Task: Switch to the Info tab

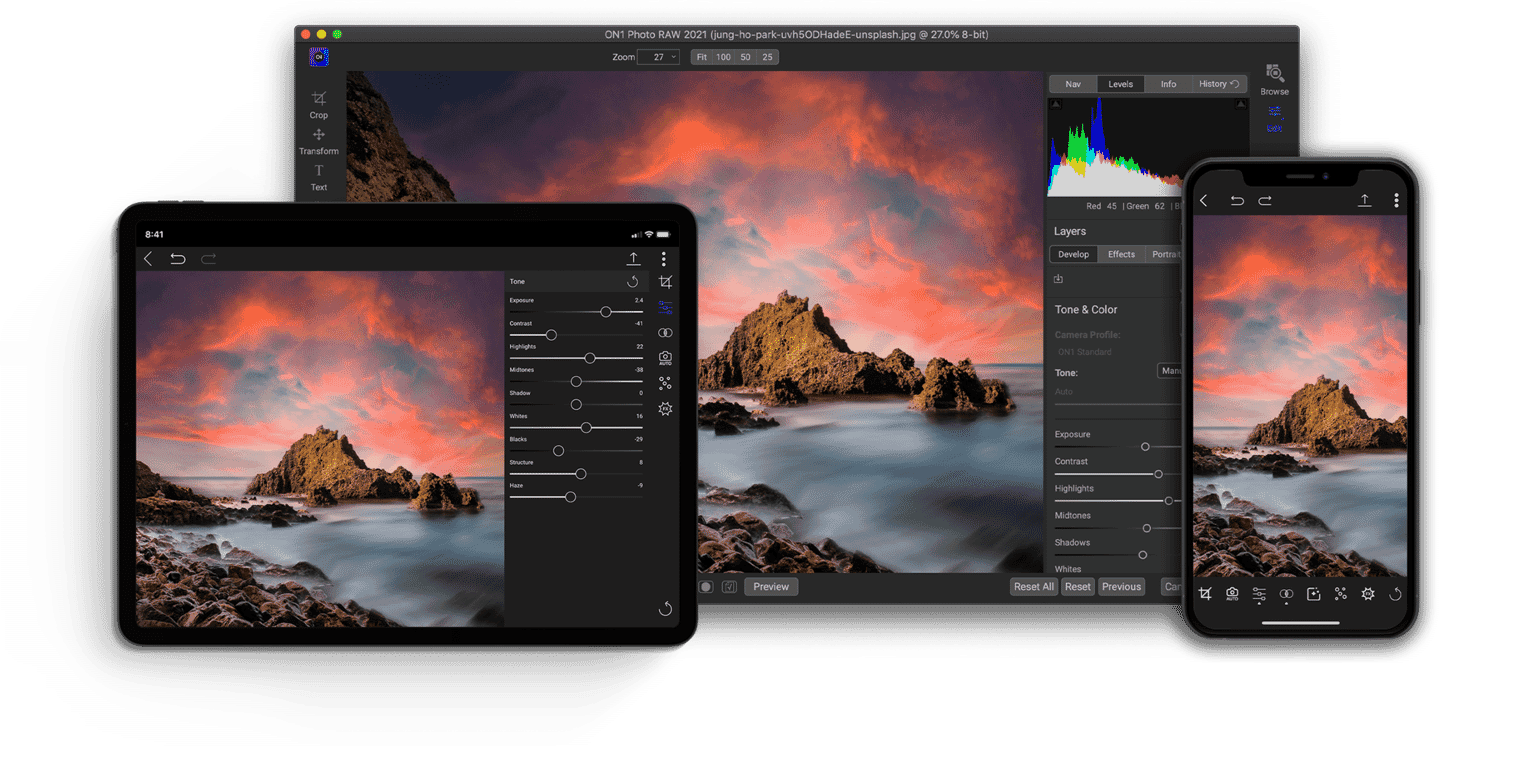Action: coord(1168,83)
